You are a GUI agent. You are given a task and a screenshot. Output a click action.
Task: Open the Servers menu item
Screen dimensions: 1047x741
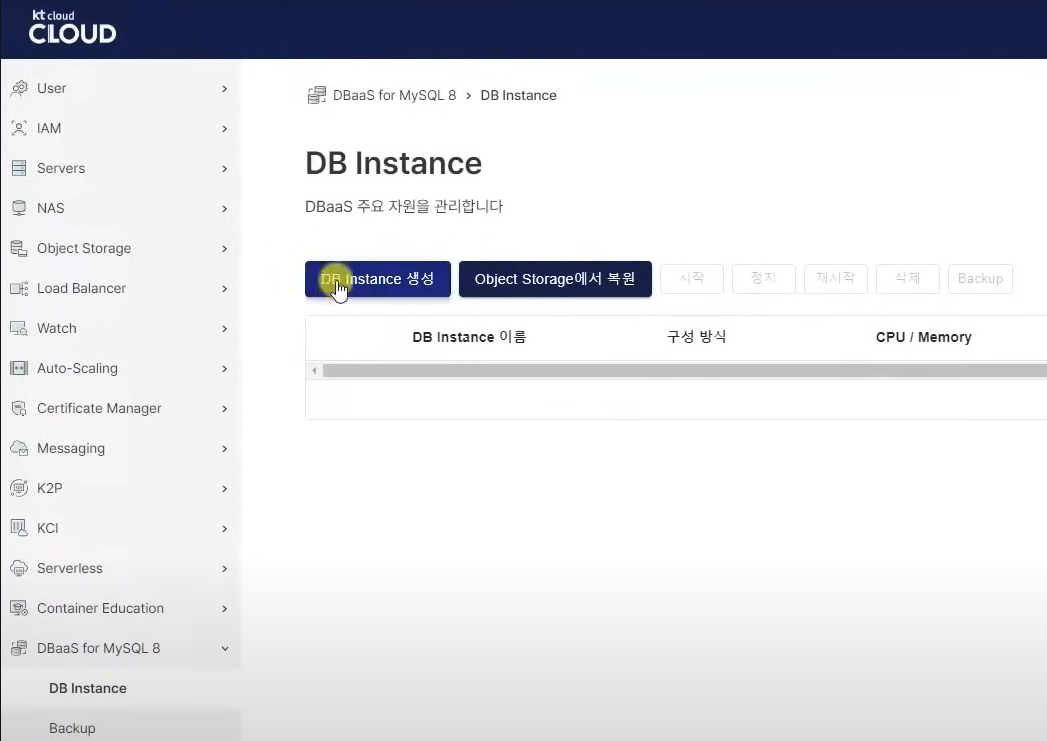121,168
